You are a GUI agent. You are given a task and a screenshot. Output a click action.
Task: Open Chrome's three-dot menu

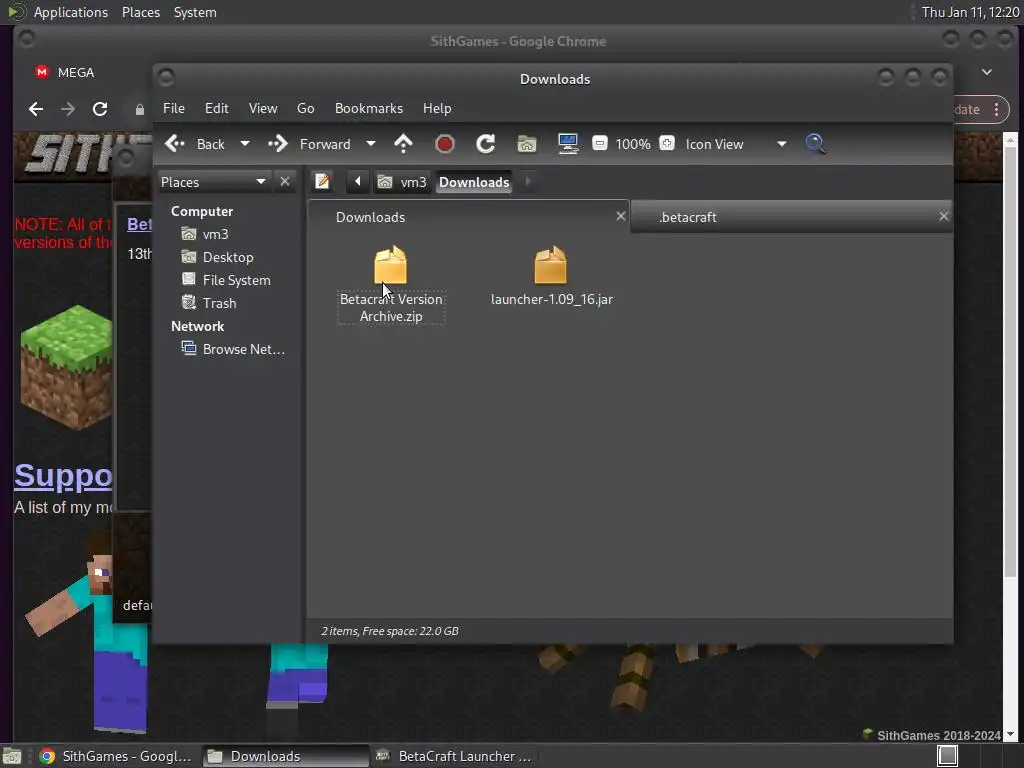coord(996,109)
